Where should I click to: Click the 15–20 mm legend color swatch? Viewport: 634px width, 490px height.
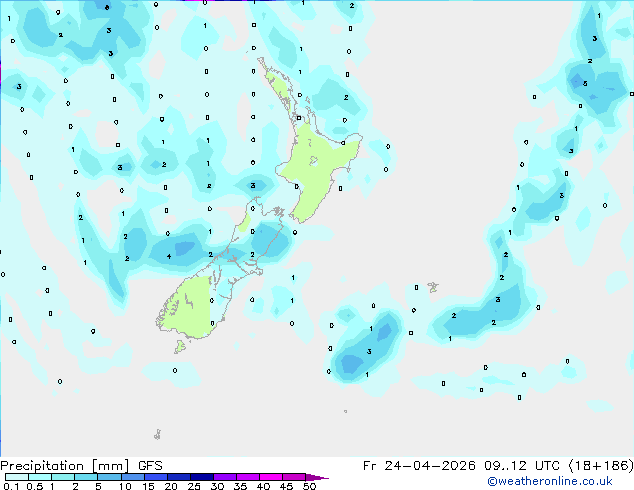coord(155,477)
